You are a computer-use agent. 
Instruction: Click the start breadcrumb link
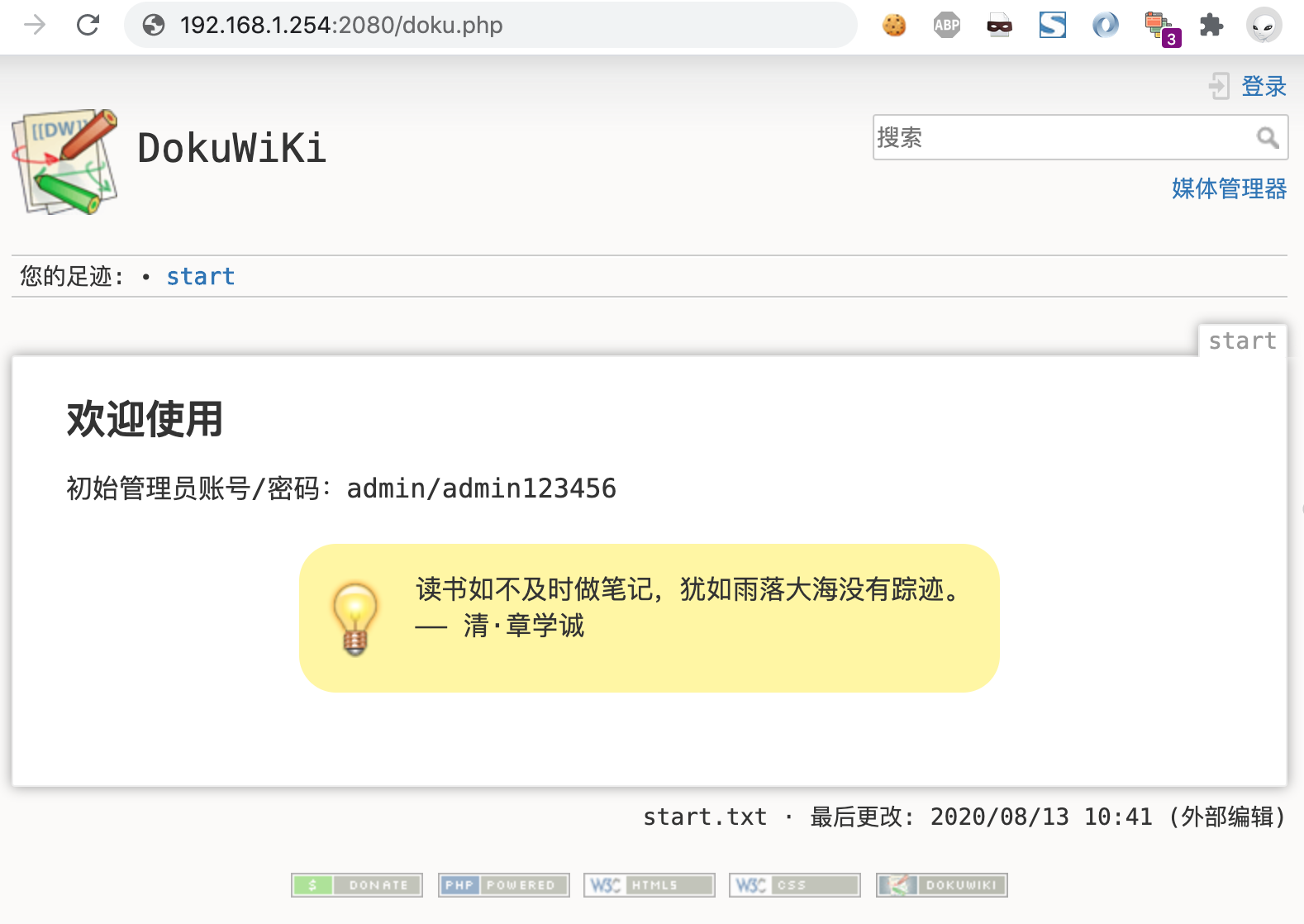click(201, 276)
